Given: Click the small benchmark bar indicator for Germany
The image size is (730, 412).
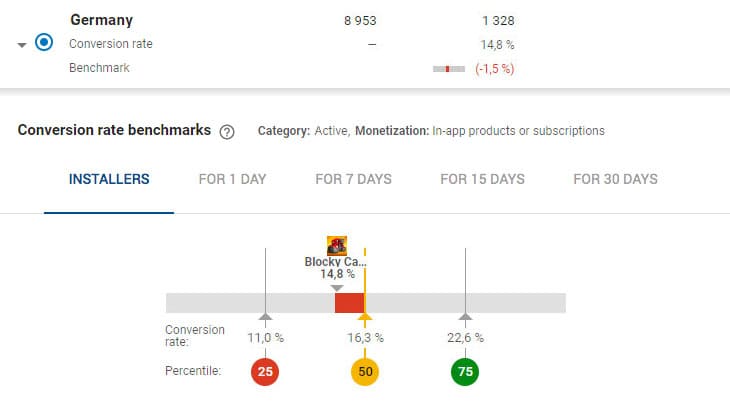Looking at the screenshot, I should 448,68.
